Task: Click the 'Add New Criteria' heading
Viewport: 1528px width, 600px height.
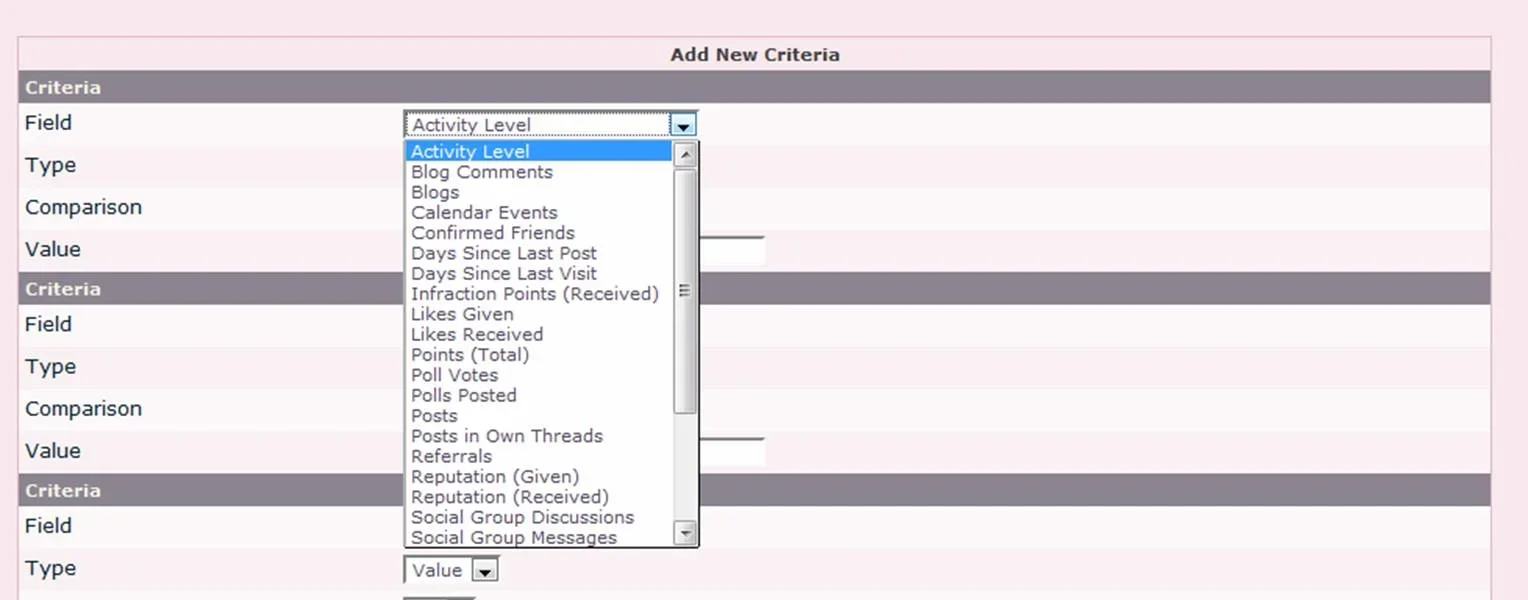Action: 755,55
